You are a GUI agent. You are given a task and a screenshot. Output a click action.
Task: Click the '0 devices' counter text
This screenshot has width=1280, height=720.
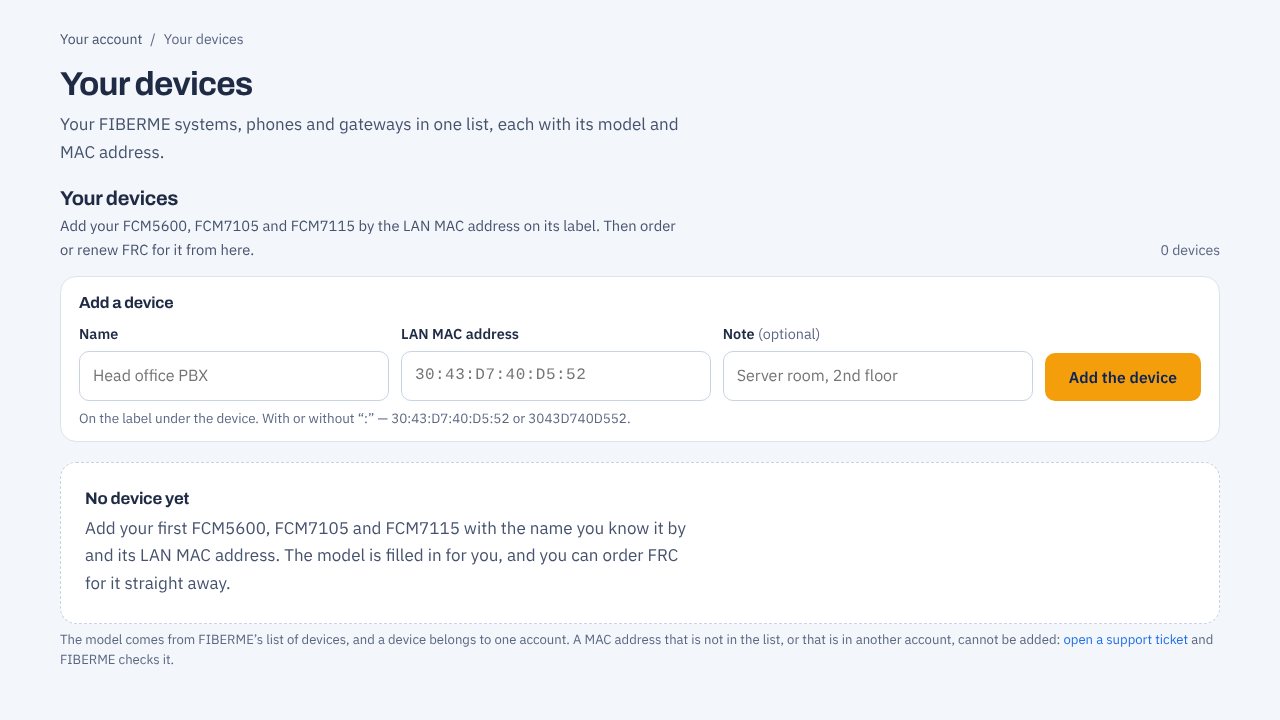pyautogui.click(x=1190, y=250)
